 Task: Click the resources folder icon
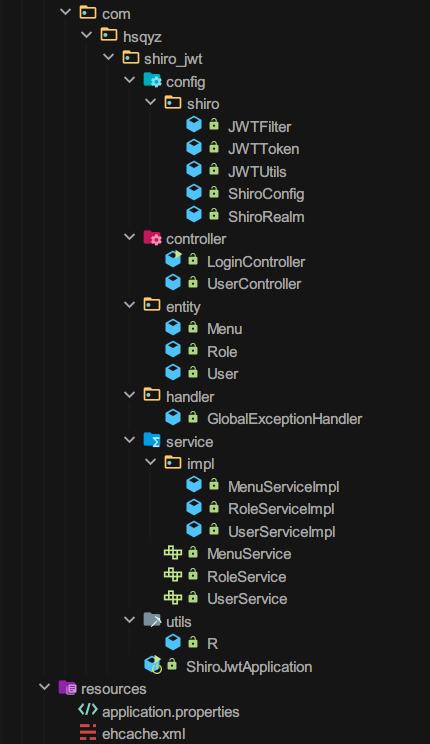67,687
